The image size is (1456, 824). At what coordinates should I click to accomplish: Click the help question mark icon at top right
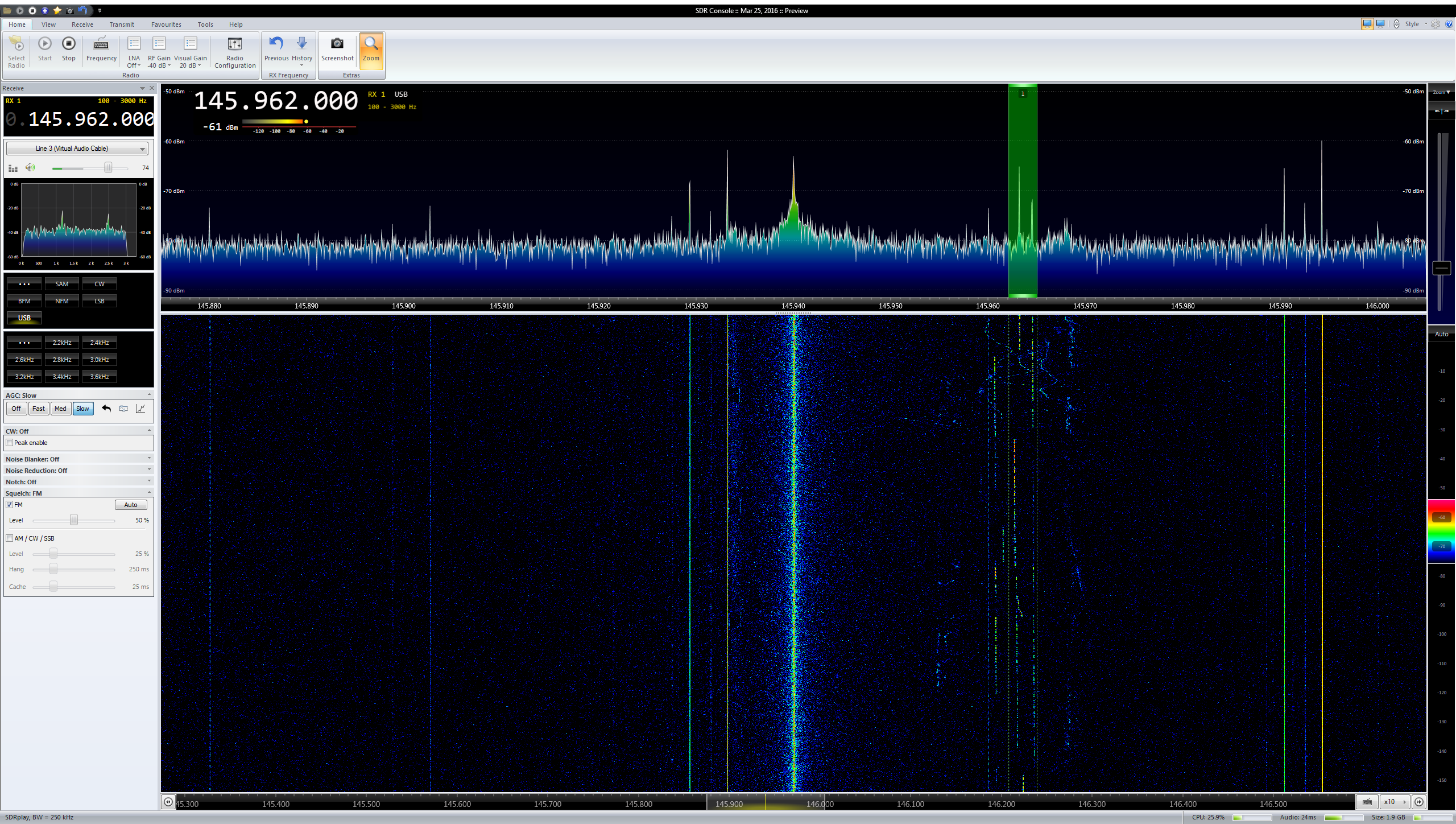1449,24
